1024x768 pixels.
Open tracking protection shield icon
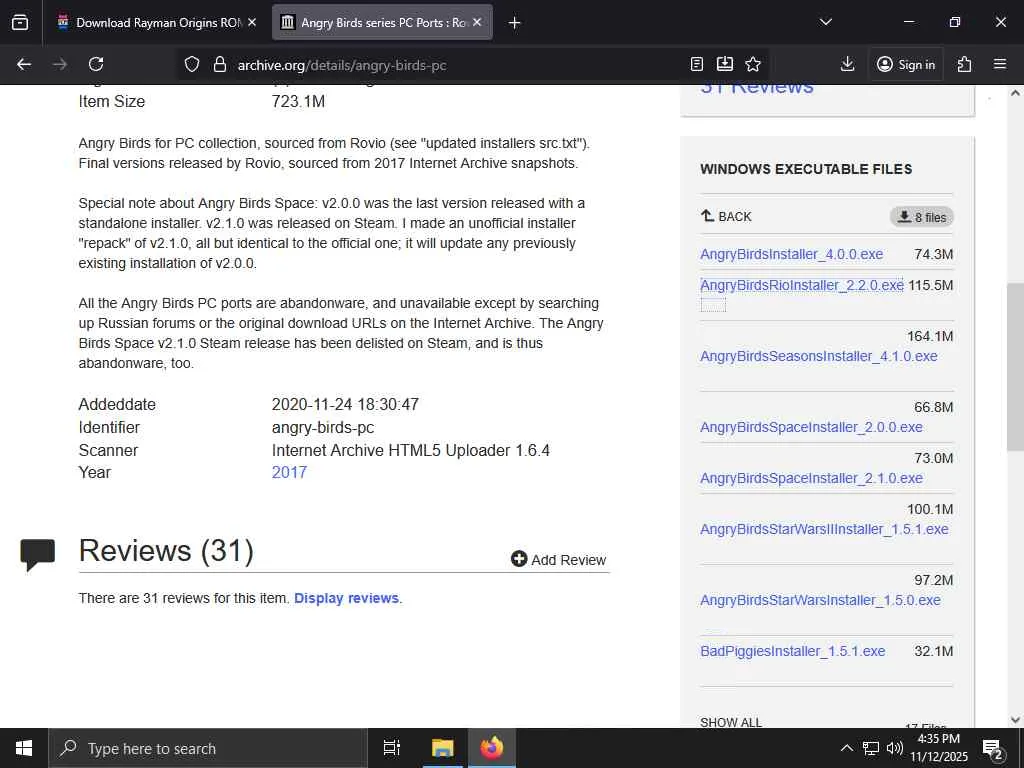191,64
